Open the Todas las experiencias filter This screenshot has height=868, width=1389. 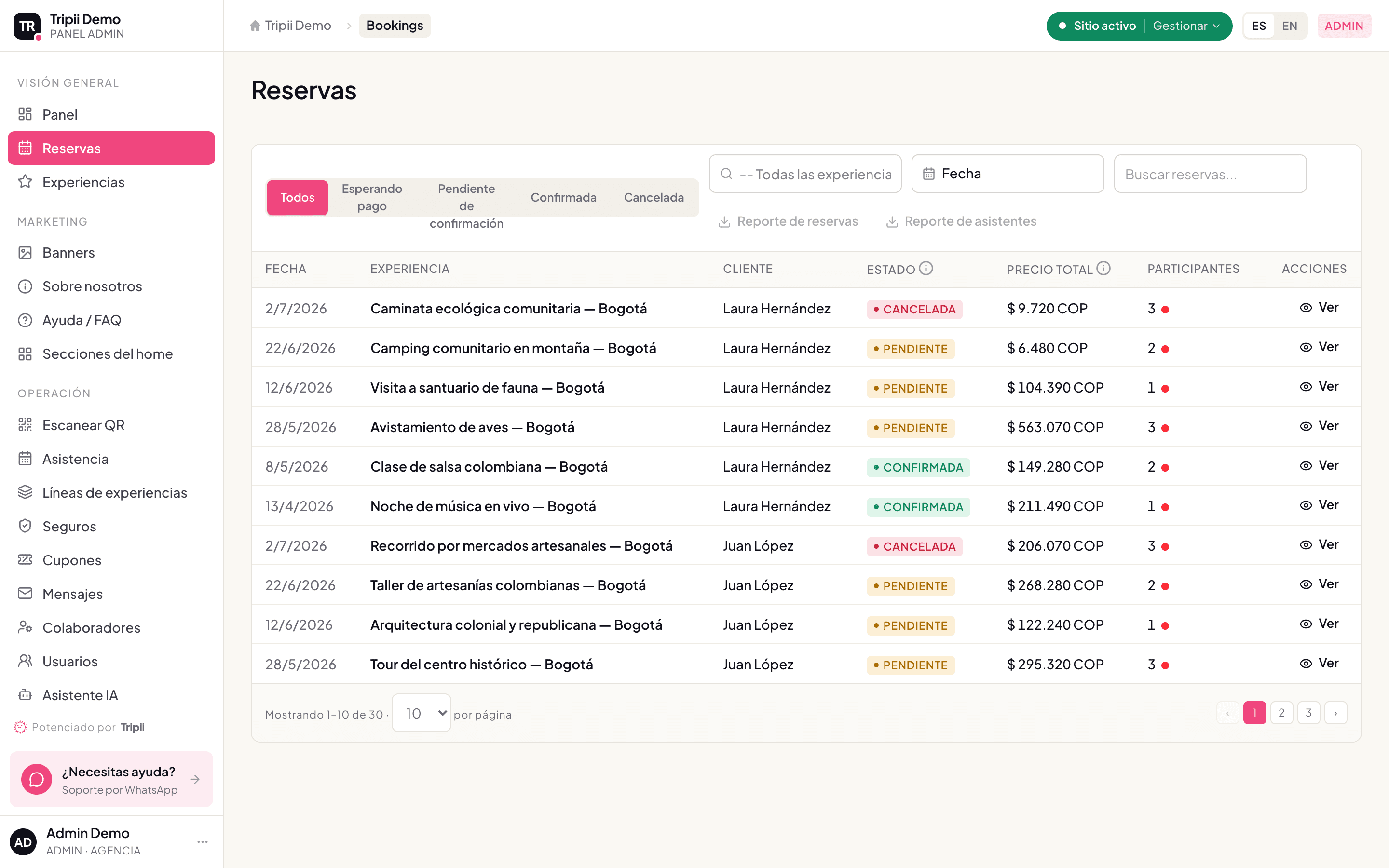pyautogui.click(x=805, y=174)
